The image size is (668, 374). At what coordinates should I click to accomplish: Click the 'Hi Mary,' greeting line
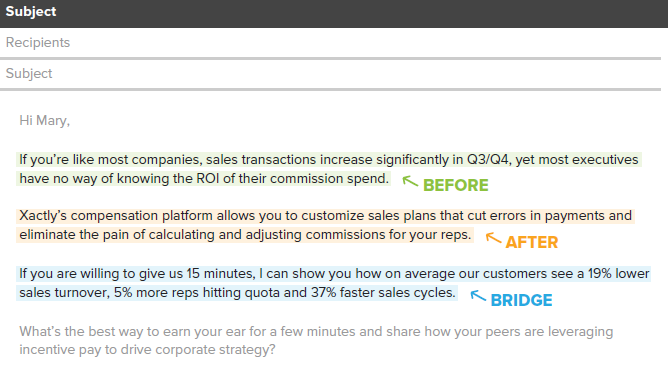pos(44,121)
